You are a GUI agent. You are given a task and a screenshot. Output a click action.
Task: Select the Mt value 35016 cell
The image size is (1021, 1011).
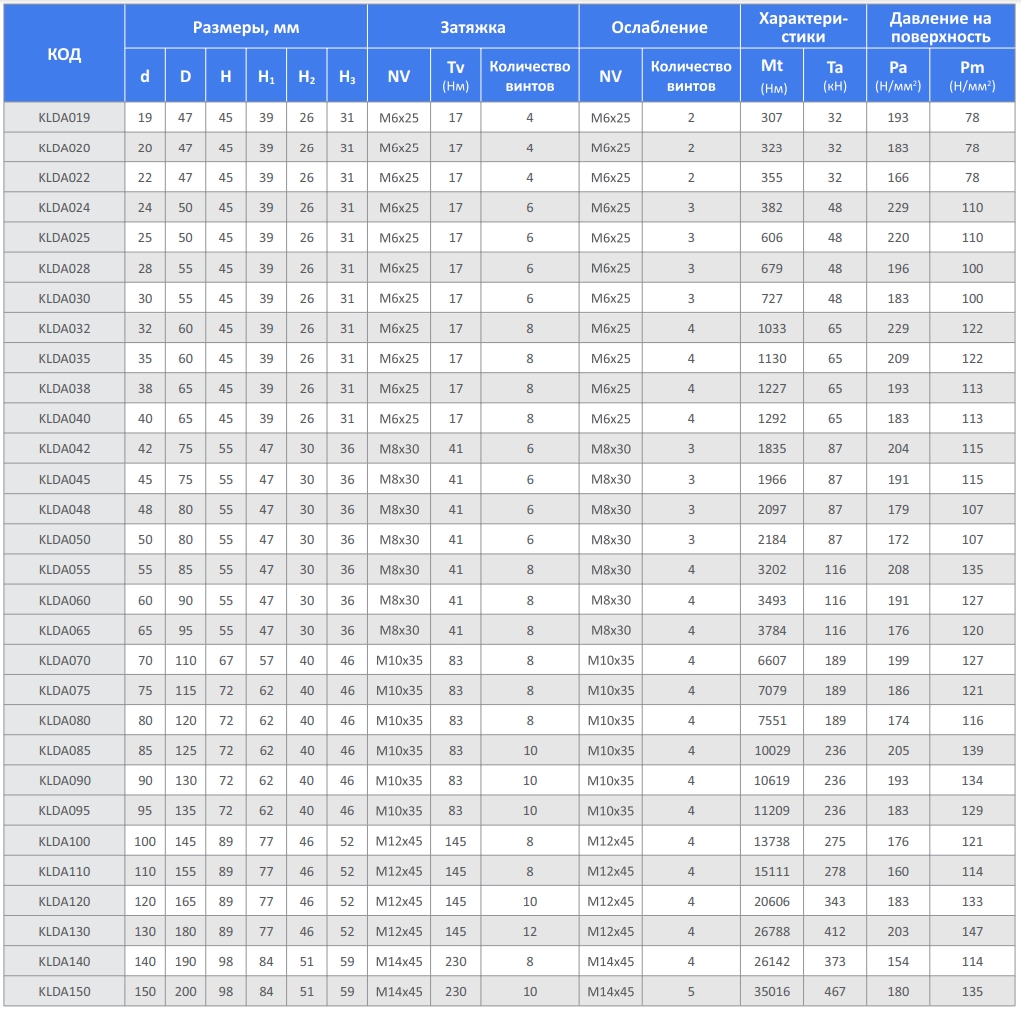coord(772,992)
